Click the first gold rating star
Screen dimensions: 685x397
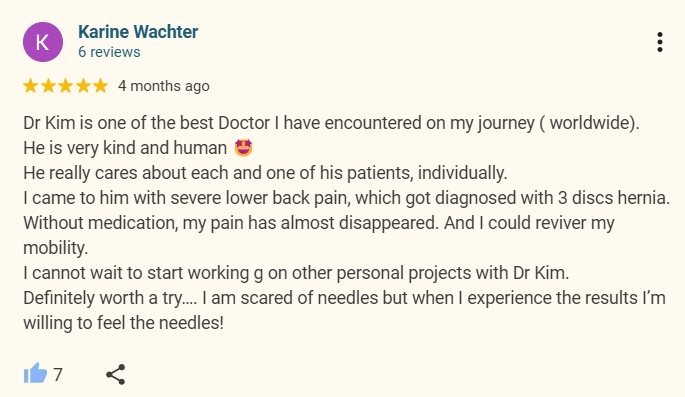[x=30, y=86]
